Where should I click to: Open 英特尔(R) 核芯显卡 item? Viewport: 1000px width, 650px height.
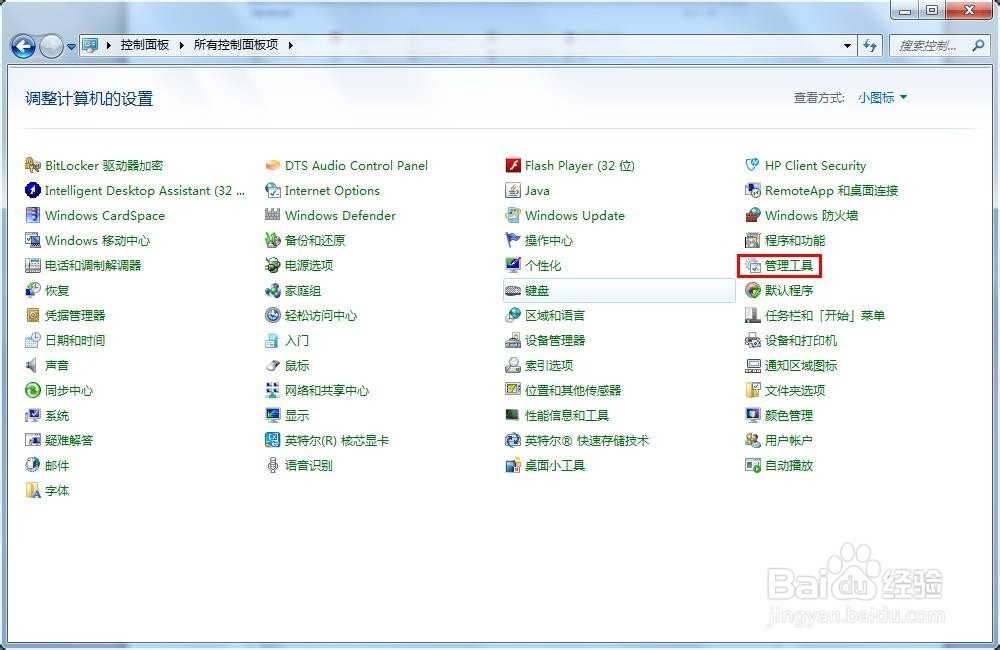[337, 440]
